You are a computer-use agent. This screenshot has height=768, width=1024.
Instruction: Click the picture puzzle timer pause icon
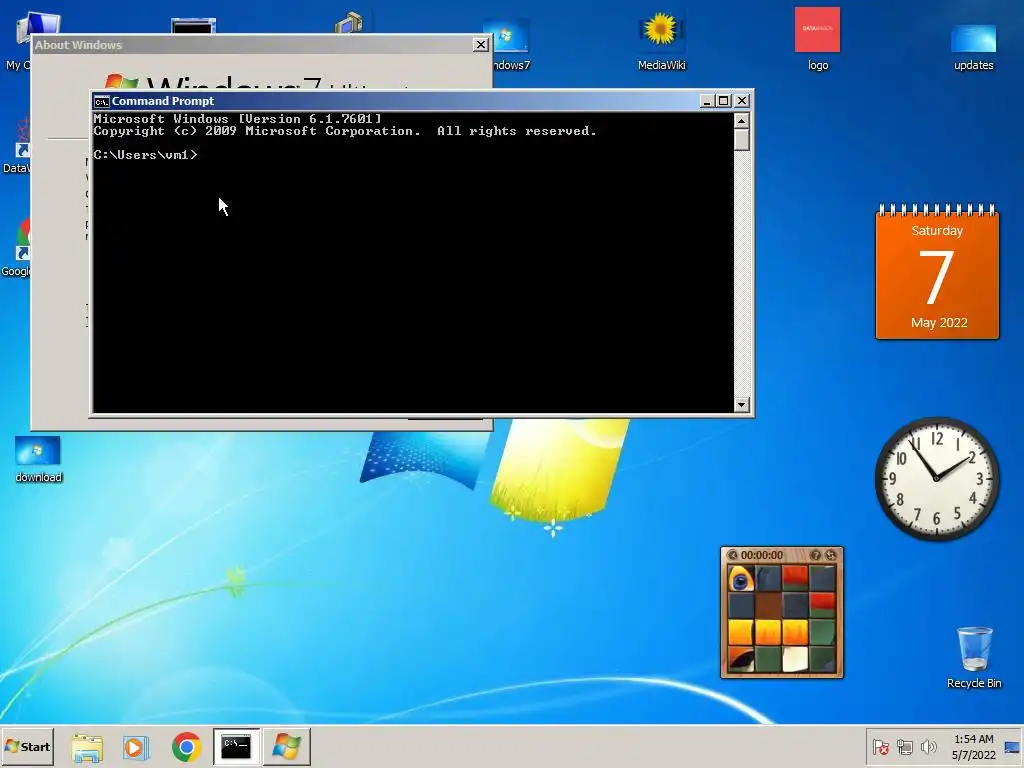[733, 555]
